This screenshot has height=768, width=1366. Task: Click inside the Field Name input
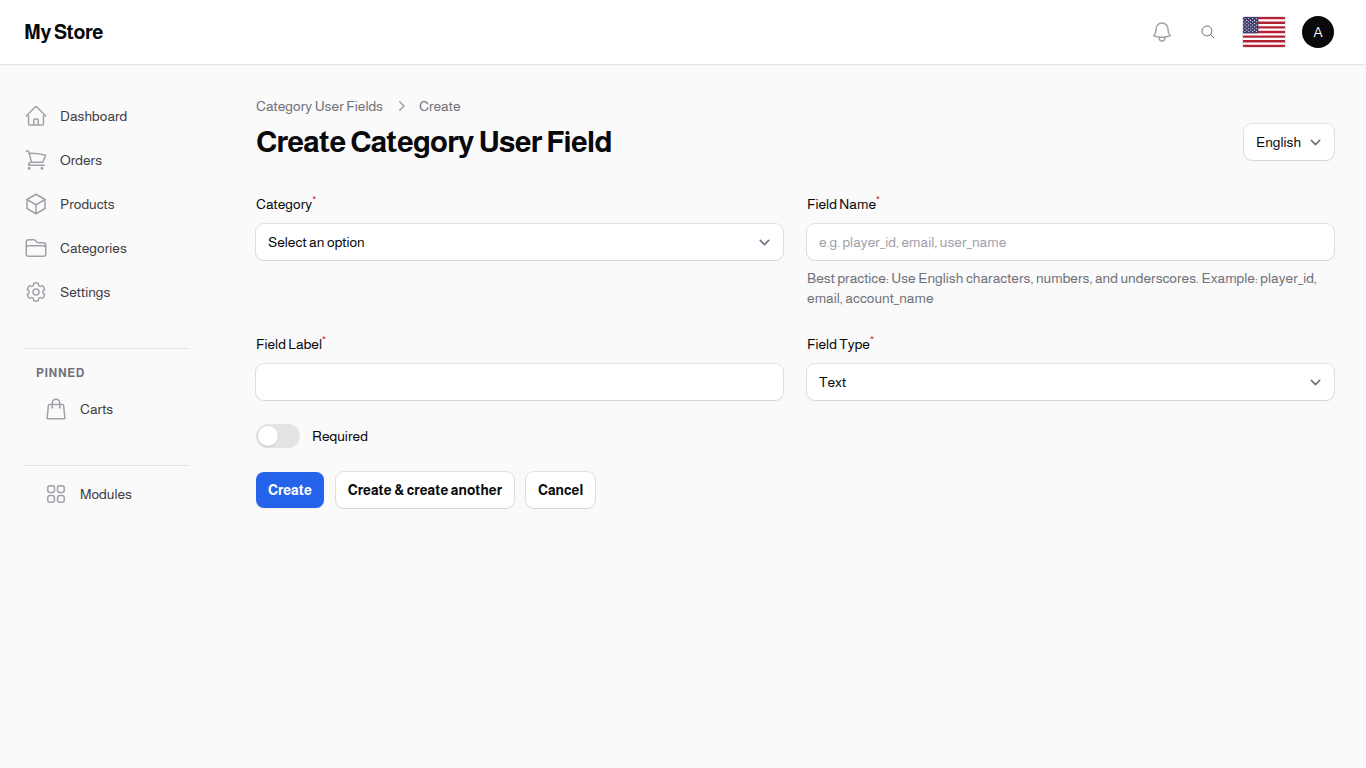1070,242
